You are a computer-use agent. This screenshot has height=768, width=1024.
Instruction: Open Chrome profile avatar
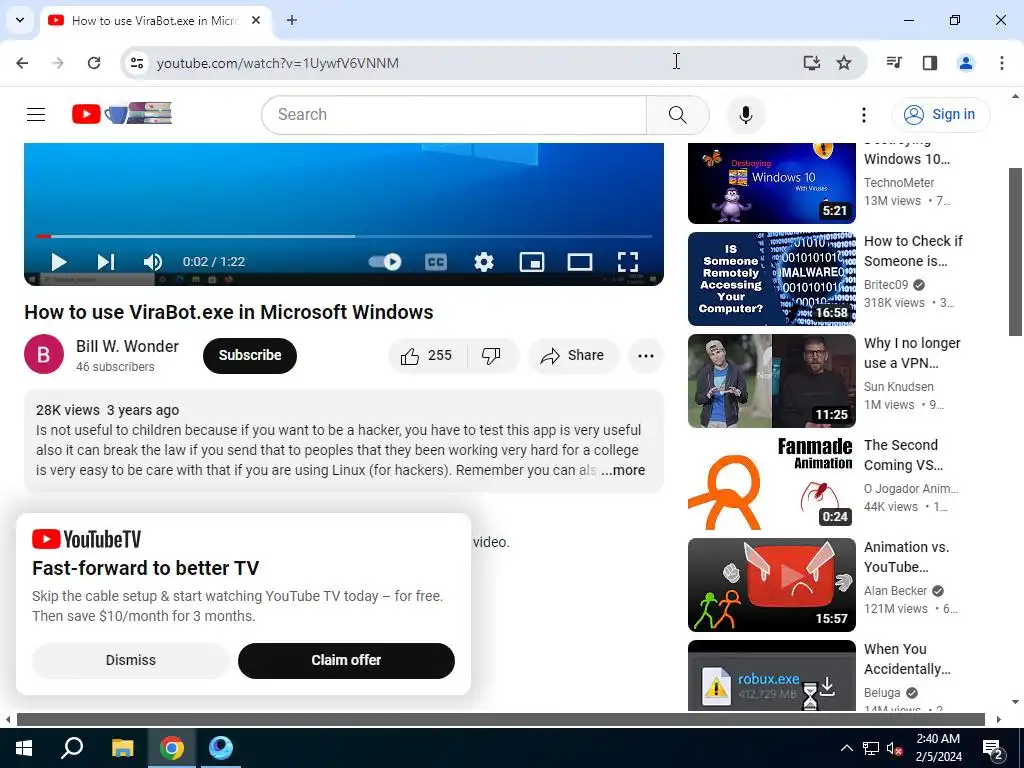(966, 63)
